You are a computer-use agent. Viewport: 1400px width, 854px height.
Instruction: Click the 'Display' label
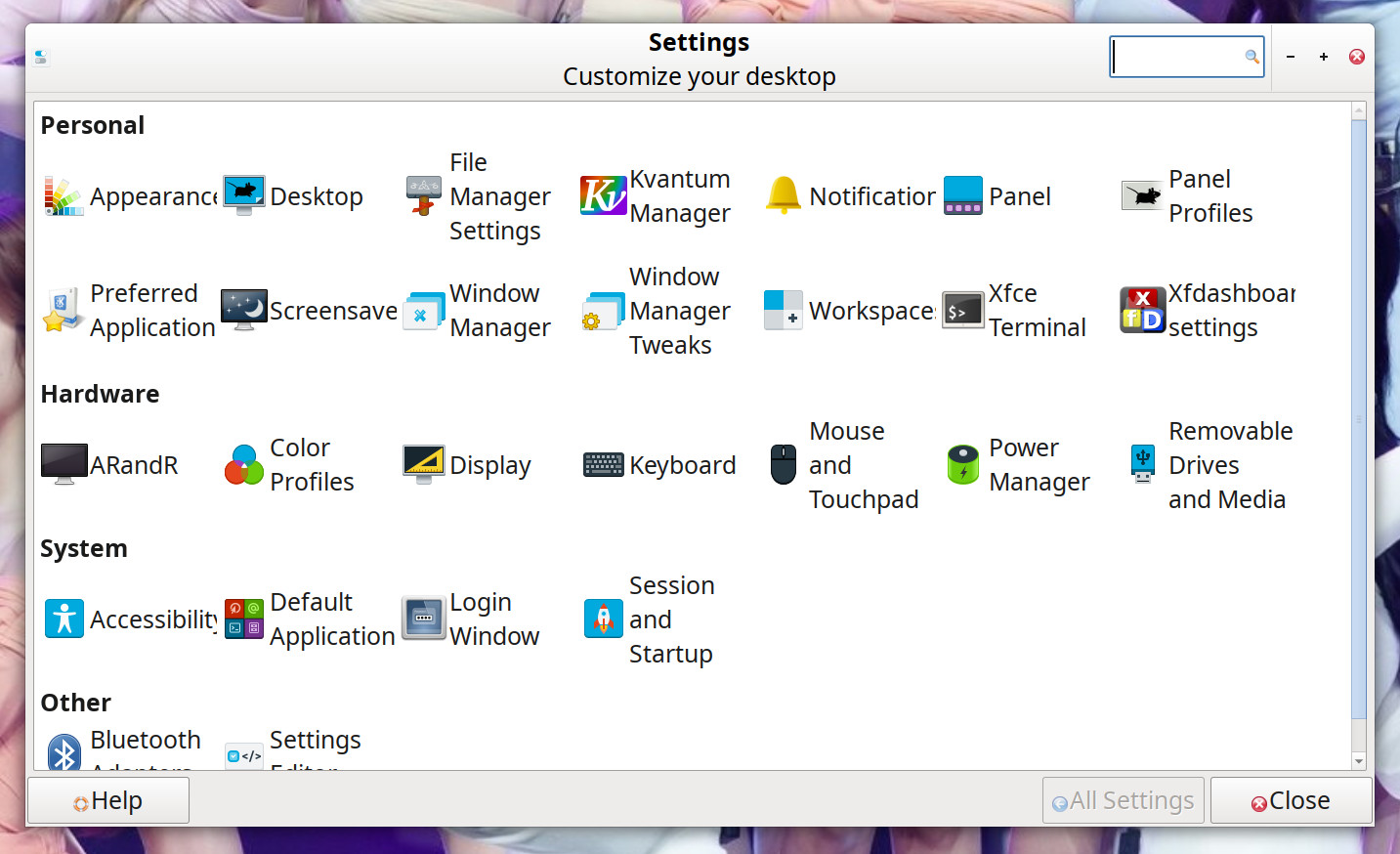(x=490, y=466)
